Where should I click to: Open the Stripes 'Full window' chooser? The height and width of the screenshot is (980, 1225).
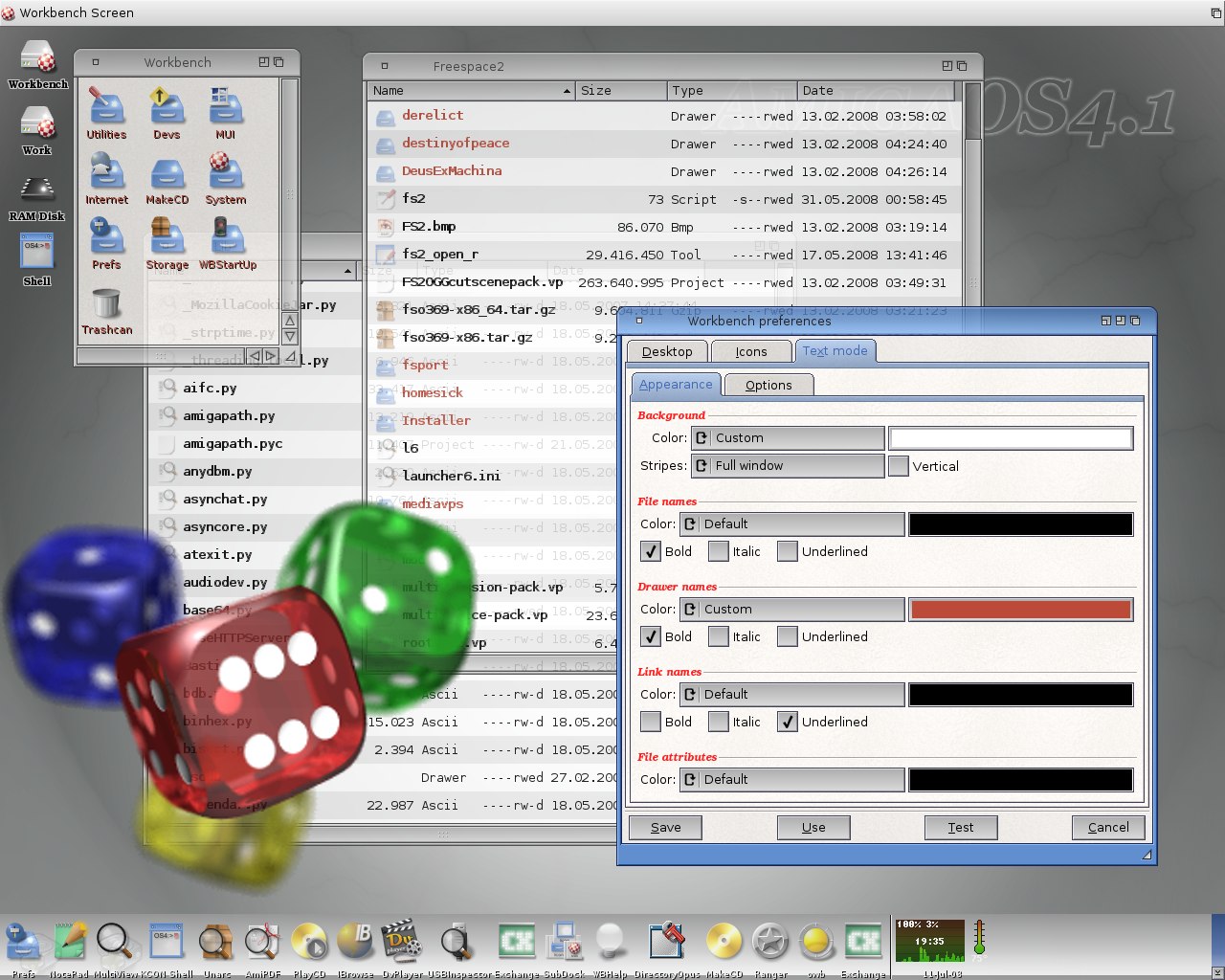(787, 466)
